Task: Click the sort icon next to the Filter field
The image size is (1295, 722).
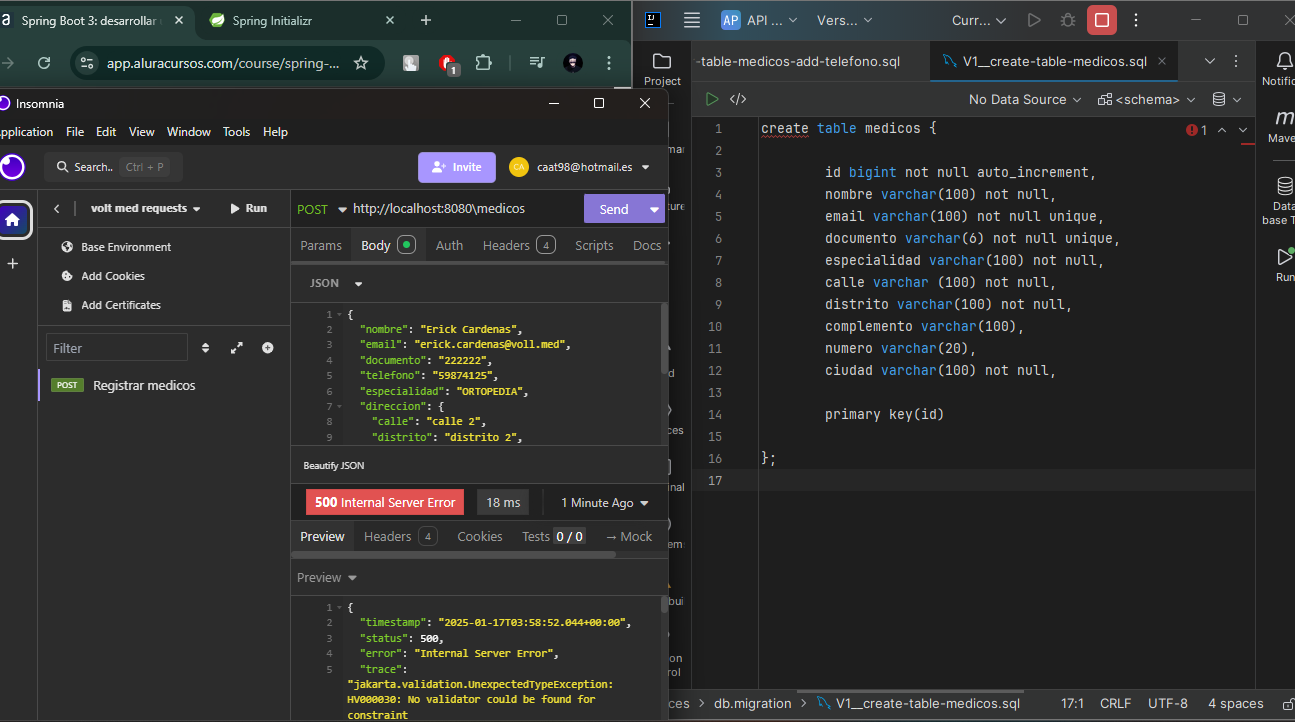Action: coord(206,348)
